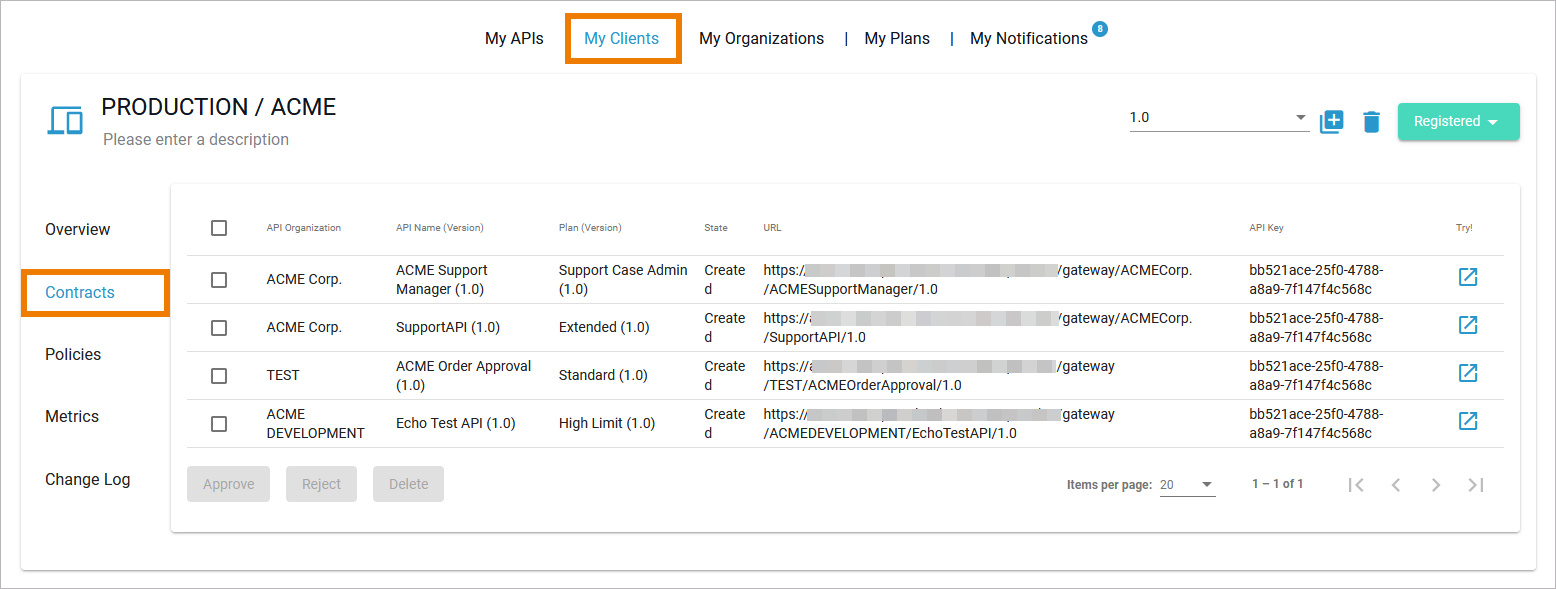Go to next page of contracts
Screen dimensions: 1556x589
(x=1435, y=485)
